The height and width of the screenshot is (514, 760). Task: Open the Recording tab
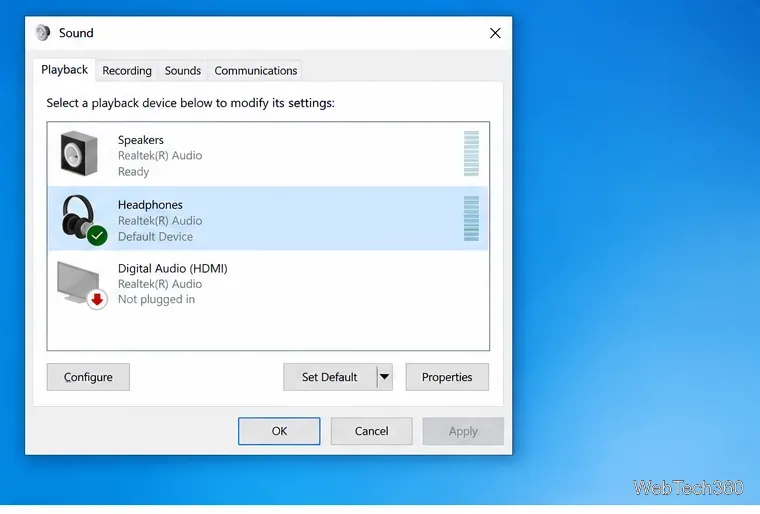point(127,71)
